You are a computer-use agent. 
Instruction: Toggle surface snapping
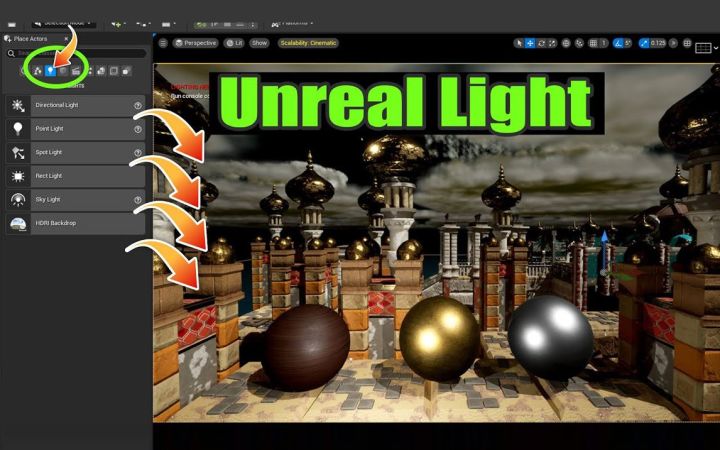pos(579,43)
